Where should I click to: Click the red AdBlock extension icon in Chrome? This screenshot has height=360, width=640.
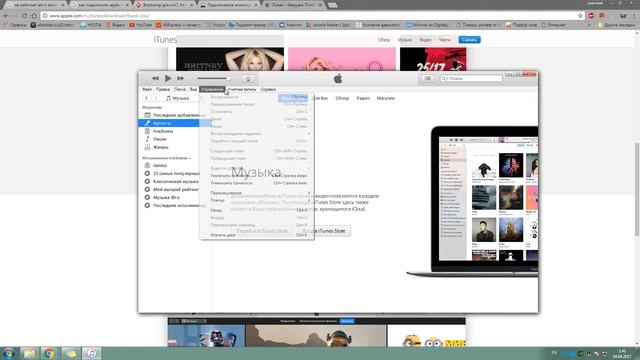pyautogui.click(x=591, y=16)
